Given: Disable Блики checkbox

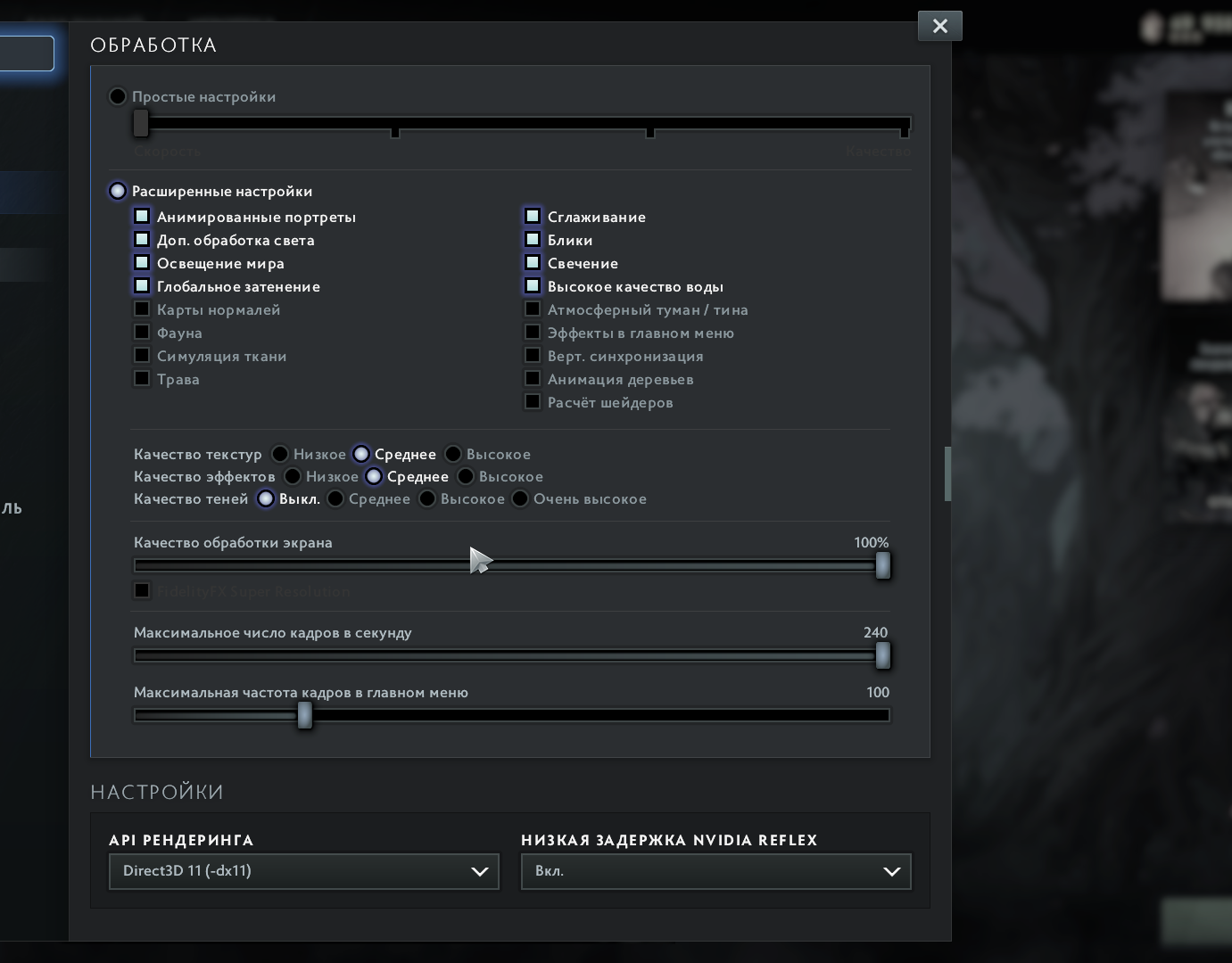Looking at the screenshot, I should click(x=533, y=239).
